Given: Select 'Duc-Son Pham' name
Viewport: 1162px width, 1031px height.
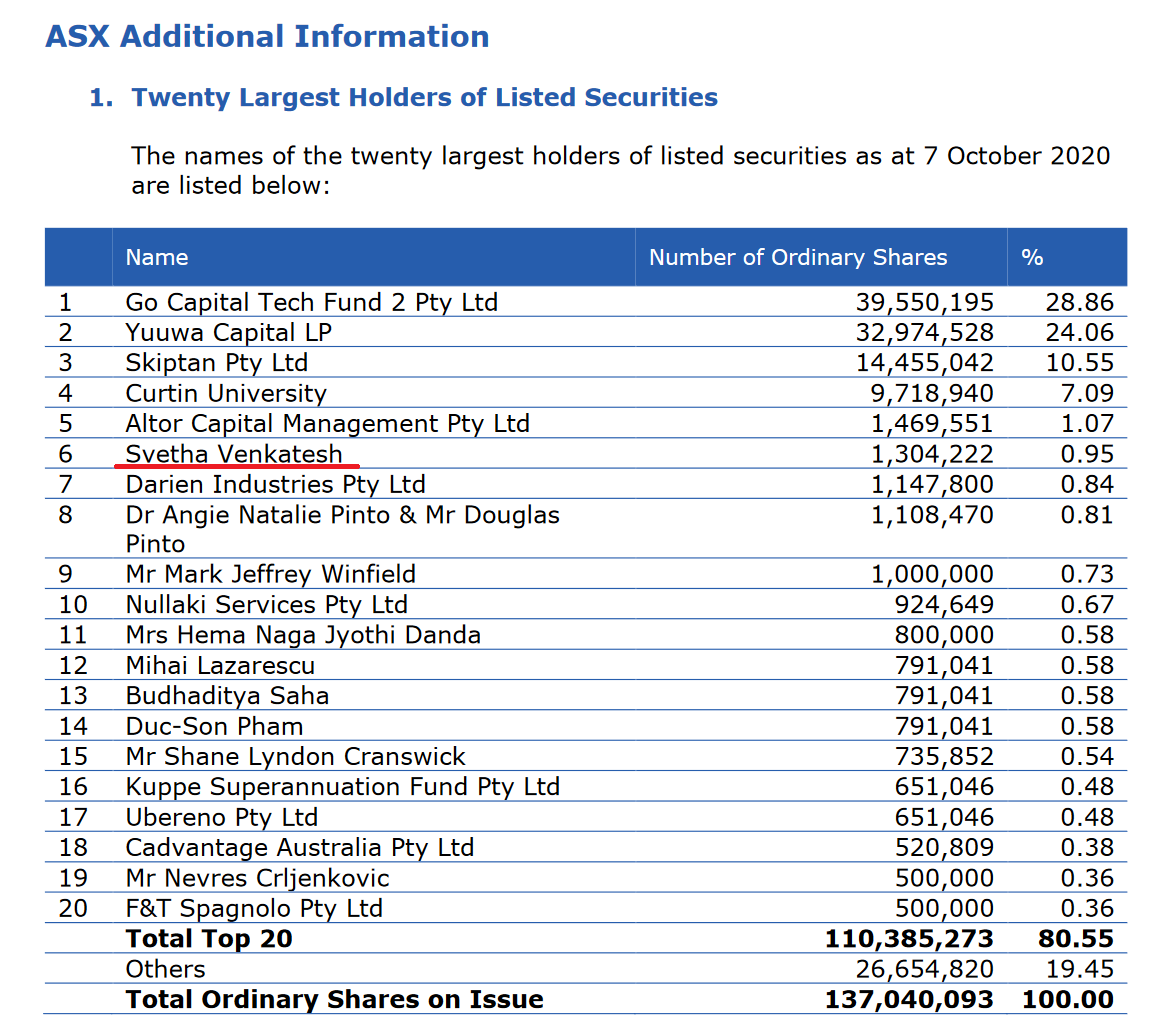Looking at the screenshot, I should (x=215, y=726).
